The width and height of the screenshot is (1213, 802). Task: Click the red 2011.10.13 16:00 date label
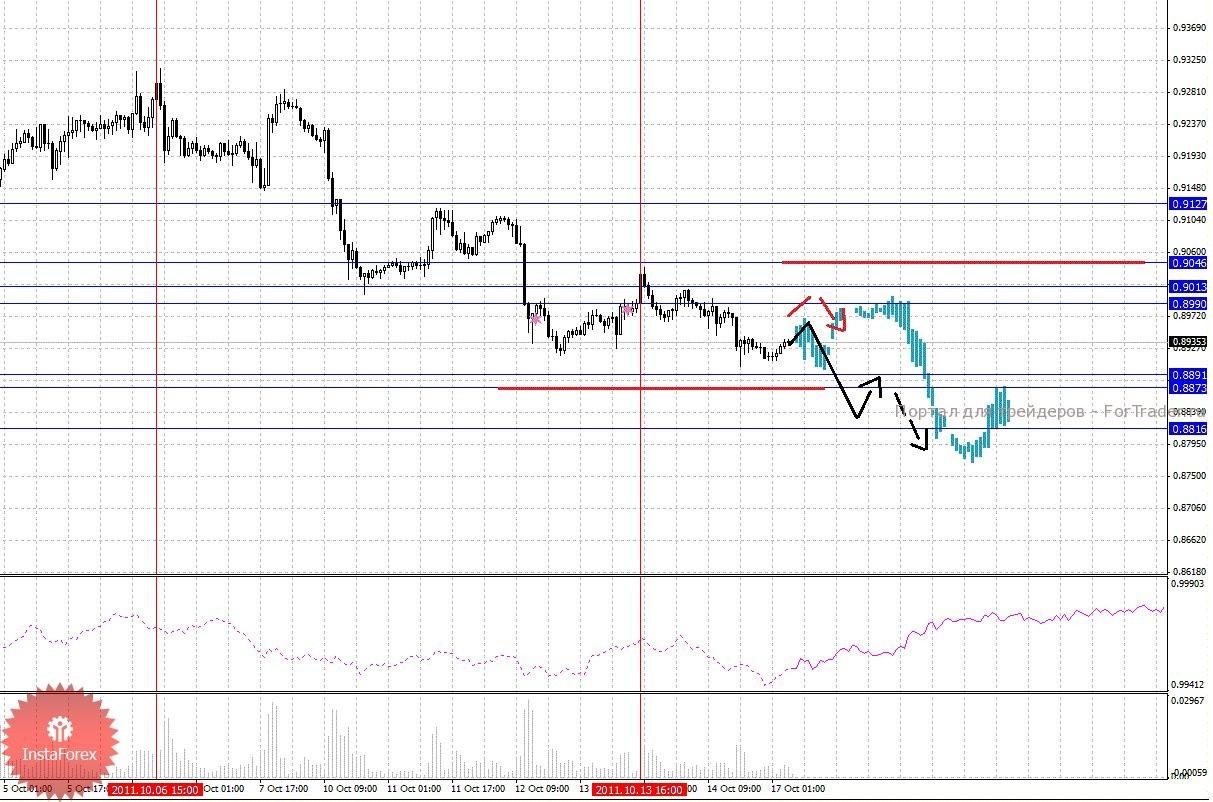pyautogui.click(x=640, y=789)
